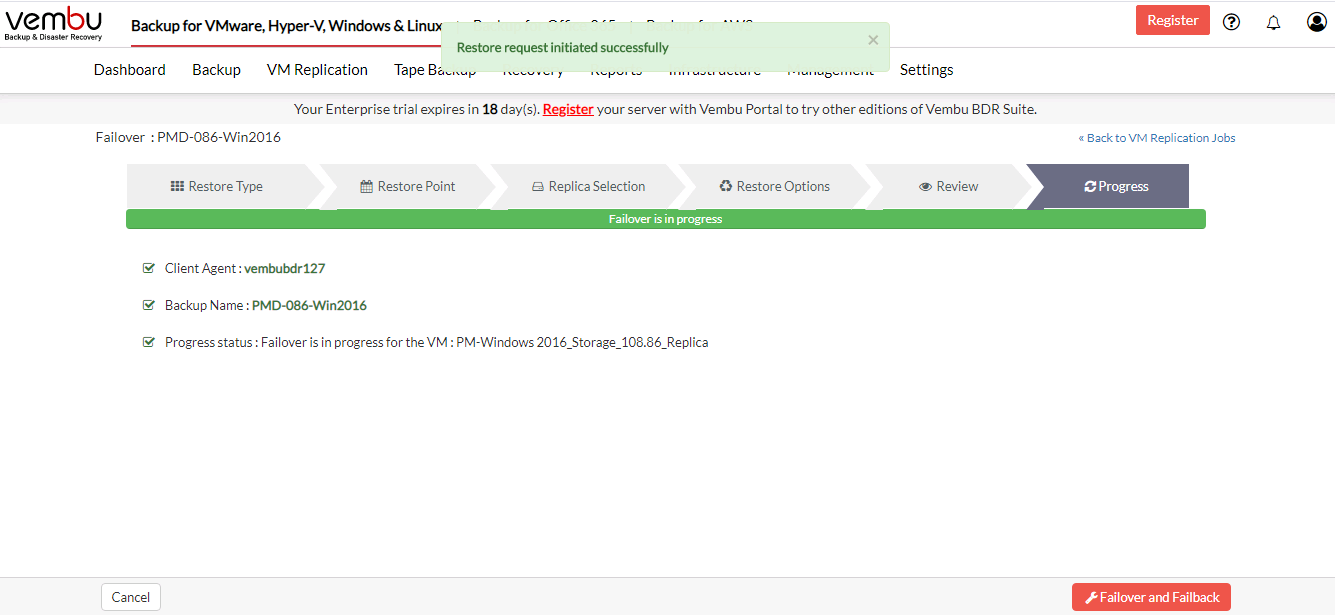The image size is (1335, 615).
Task: Follow the Register link in trial banner
Action: [568, 109]
